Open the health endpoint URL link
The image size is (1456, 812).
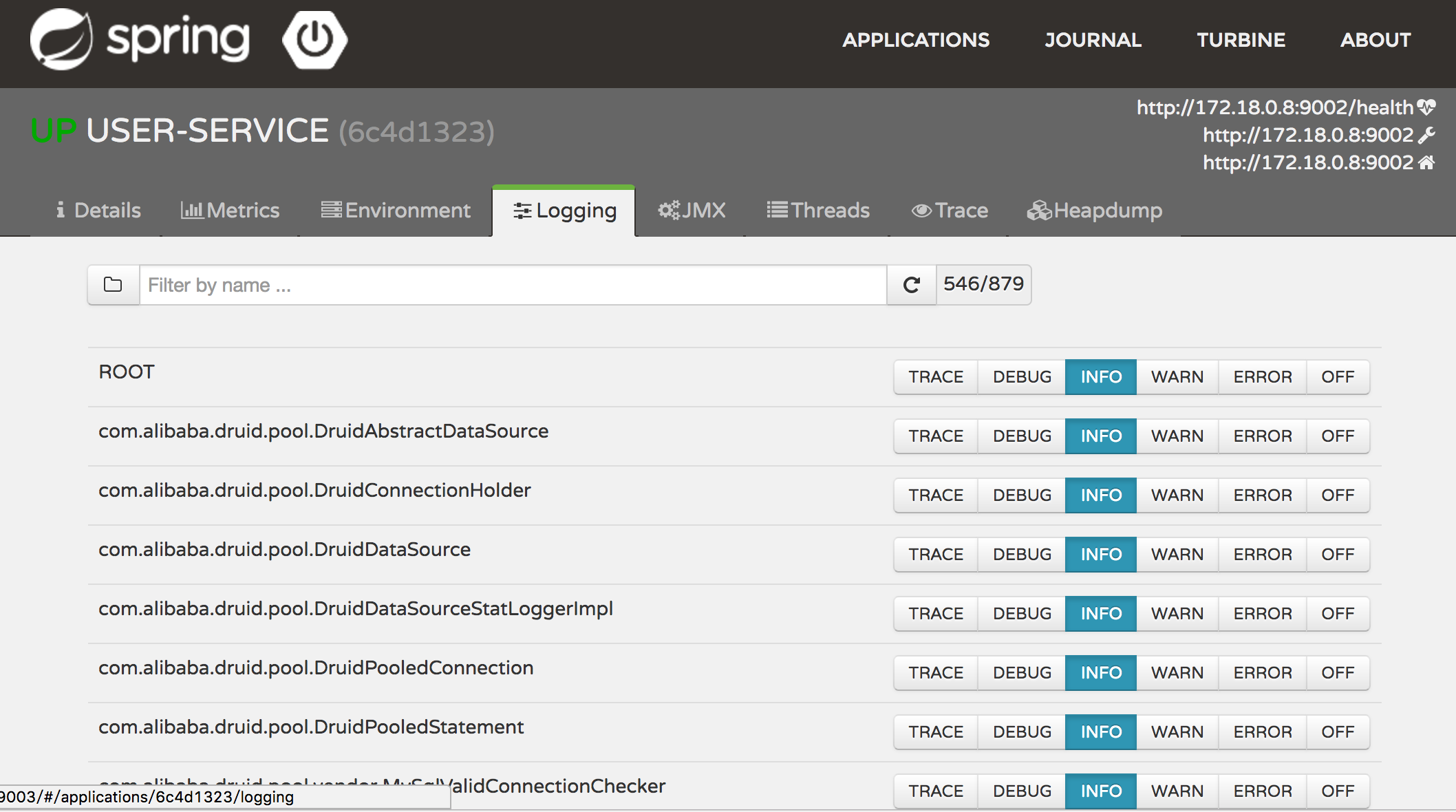(1274, 107)
